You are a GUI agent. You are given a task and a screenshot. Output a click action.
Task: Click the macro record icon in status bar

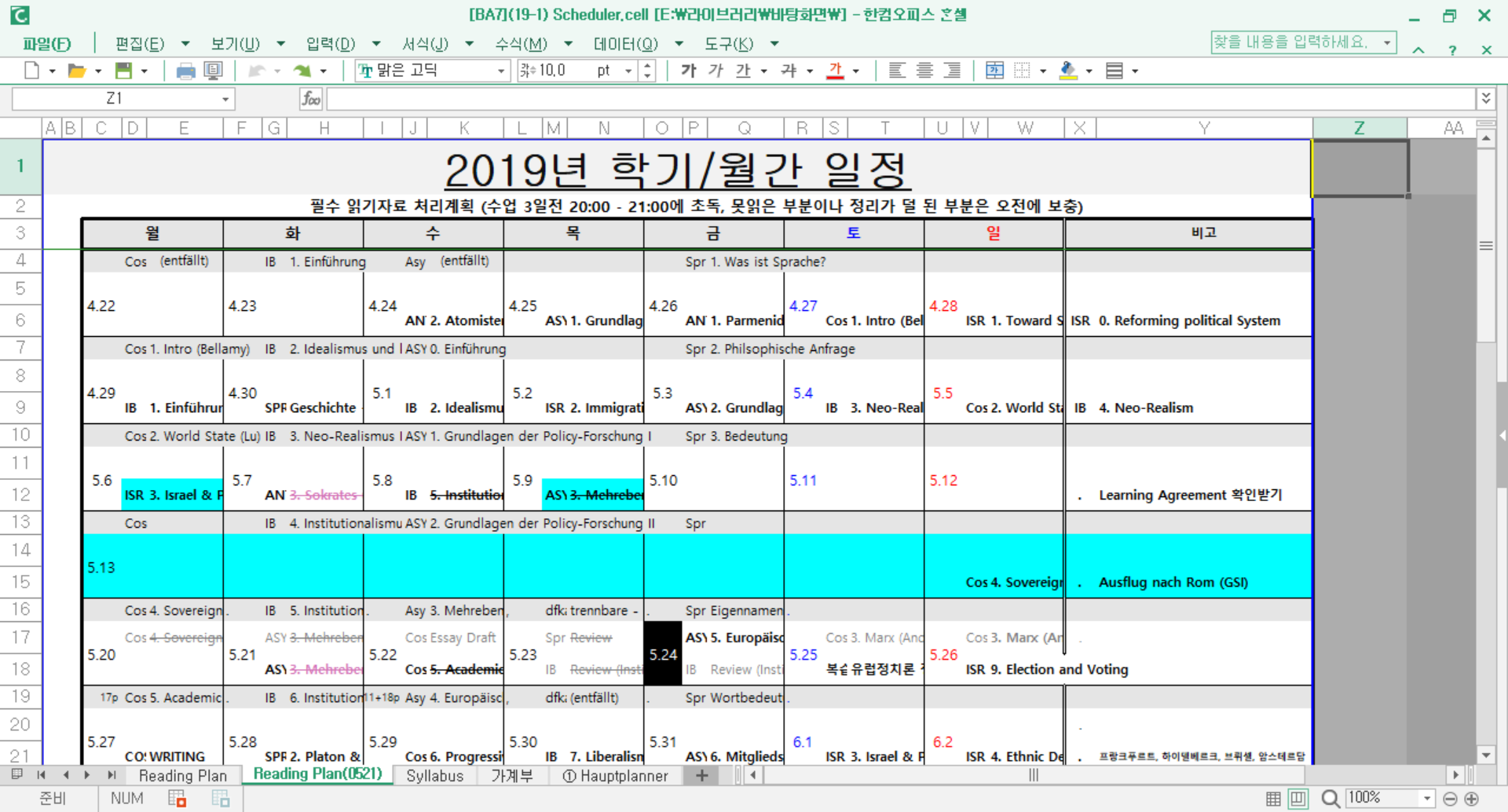pos(178,799)
